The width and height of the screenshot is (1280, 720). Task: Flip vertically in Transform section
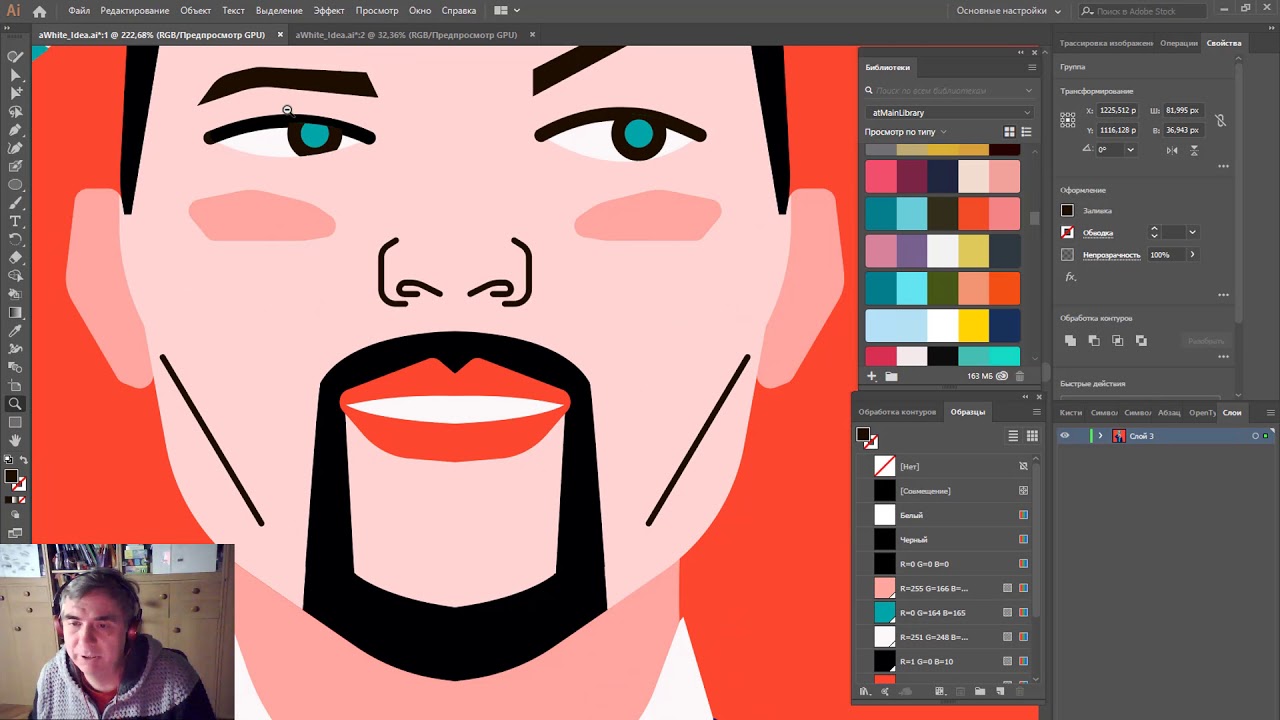coord(1194,149)
